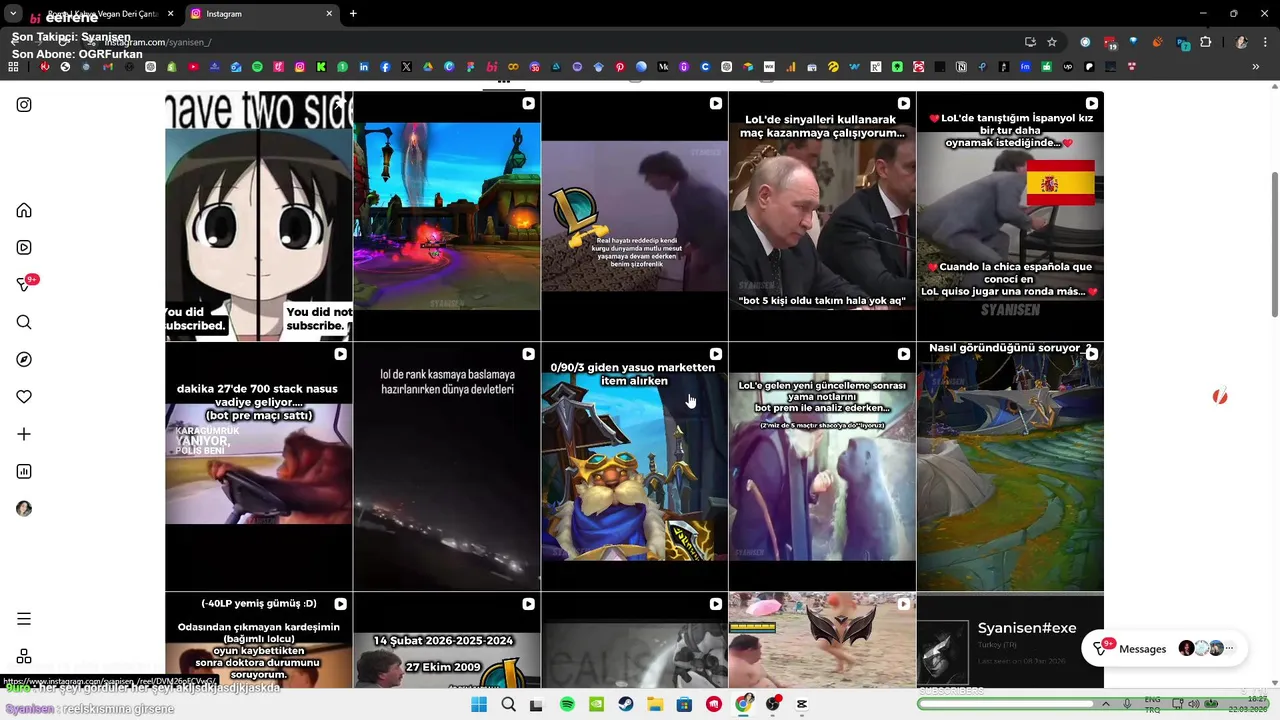The image size is (1280, 720).
Task: Open Reels from the left sidebar
Action: [x=24, y=247]
